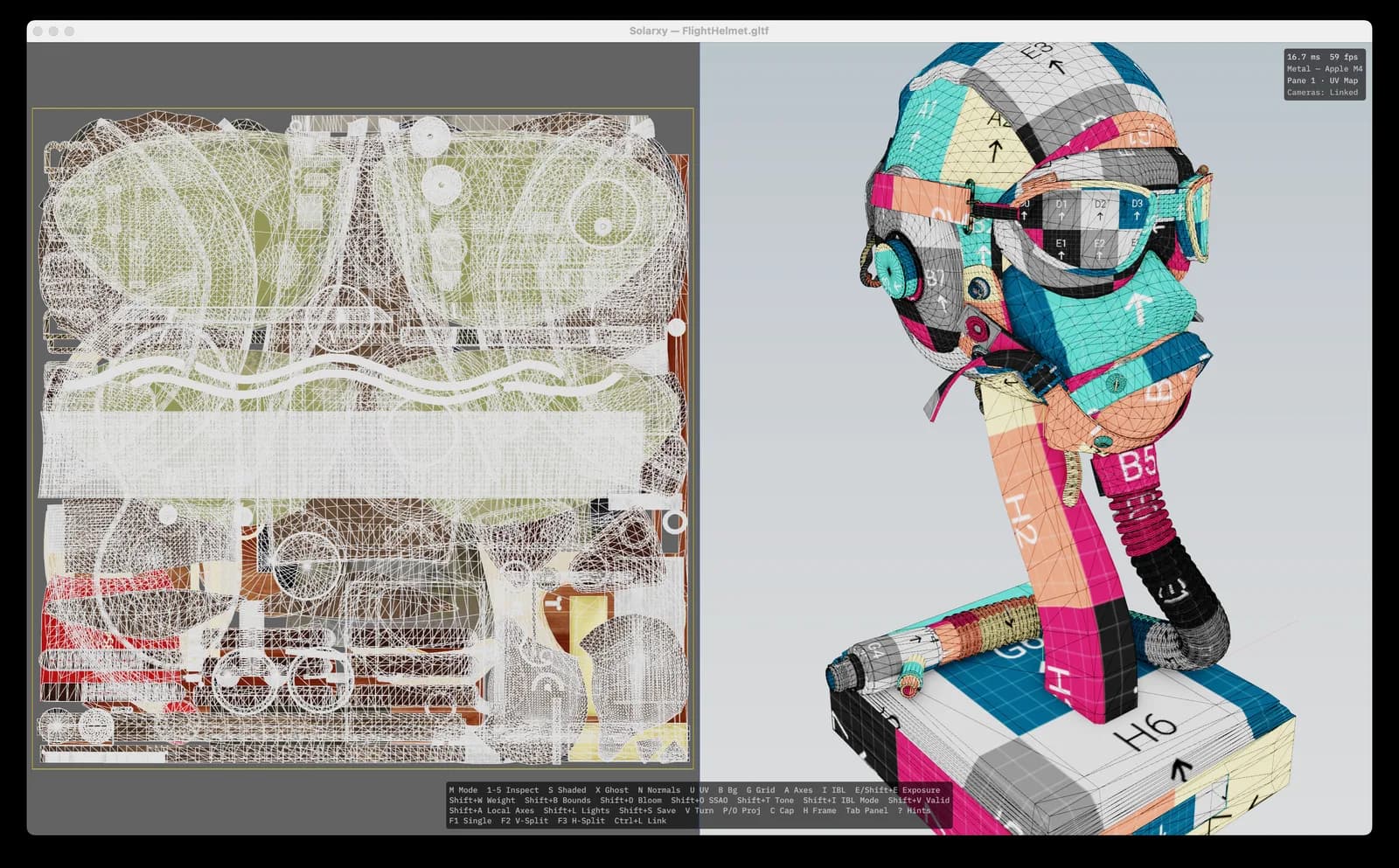Click the 'A Axes' hint entry
The image size is (1399, 868).
point(798,790)
